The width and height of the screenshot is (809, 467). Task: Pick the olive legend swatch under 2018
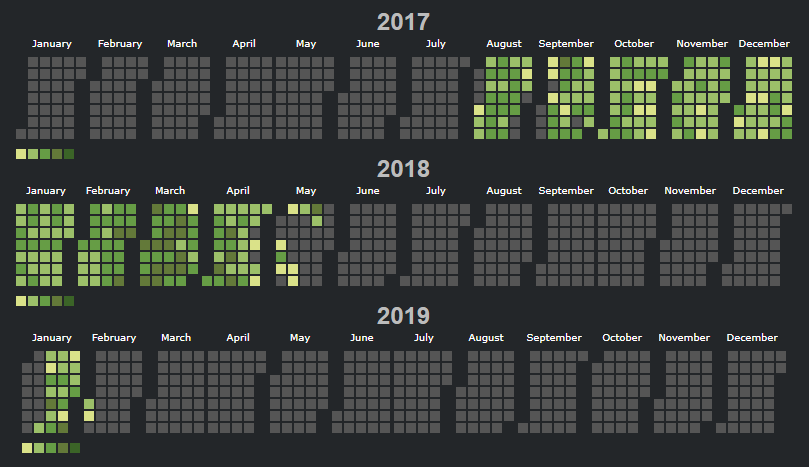57,301
